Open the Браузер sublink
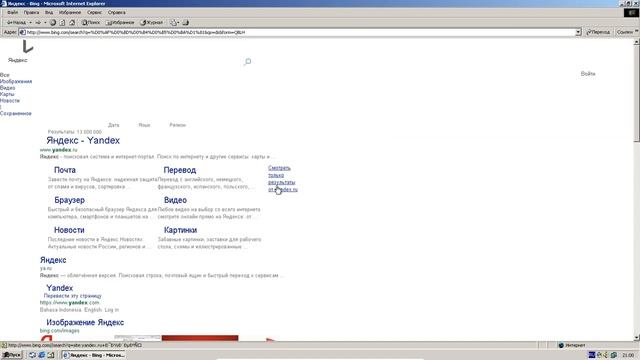Viewport: 640px width, 360px height. pos(69,200)
